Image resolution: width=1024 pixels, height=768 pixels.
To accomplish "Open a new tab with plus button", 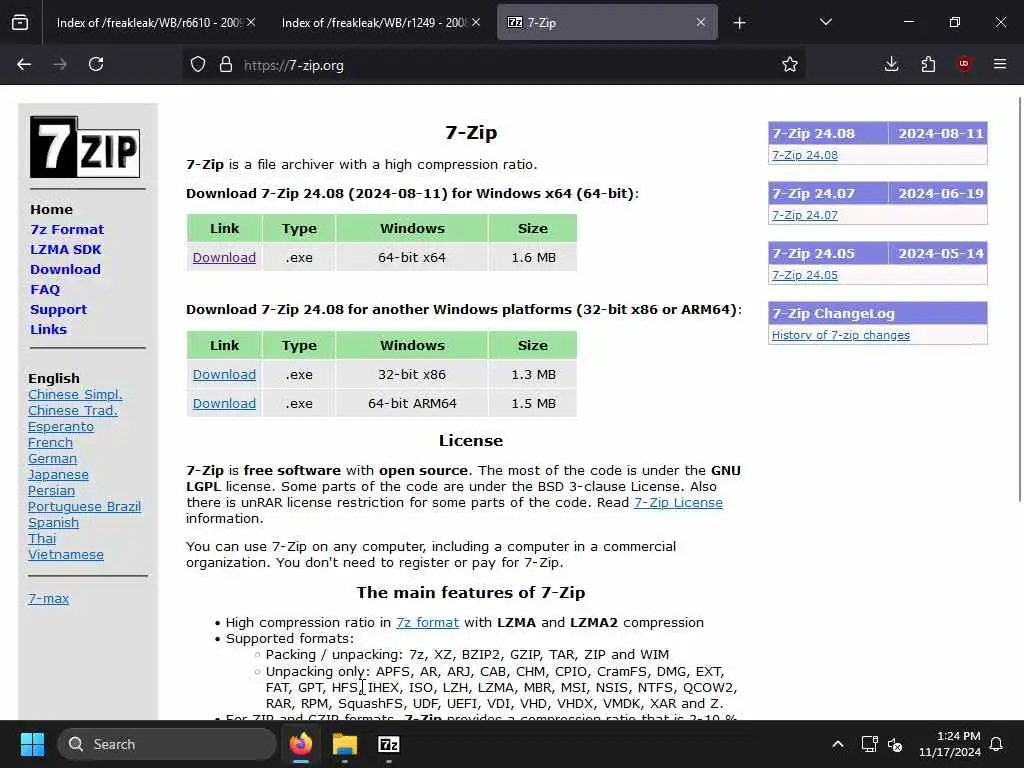I will (739, 23).
